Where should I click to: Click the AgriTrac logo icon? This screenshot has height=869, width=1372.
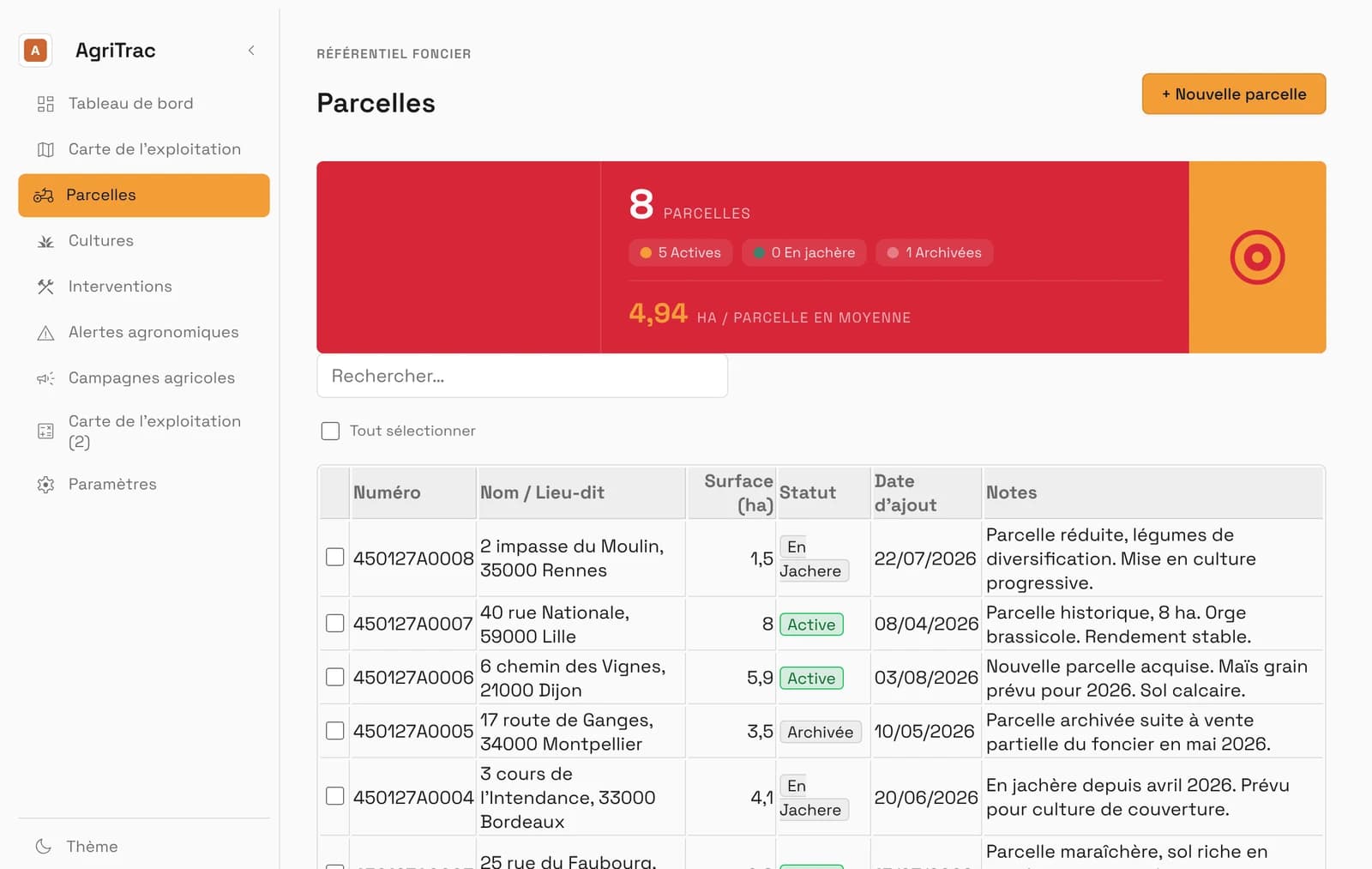click(x=35, y=51)
